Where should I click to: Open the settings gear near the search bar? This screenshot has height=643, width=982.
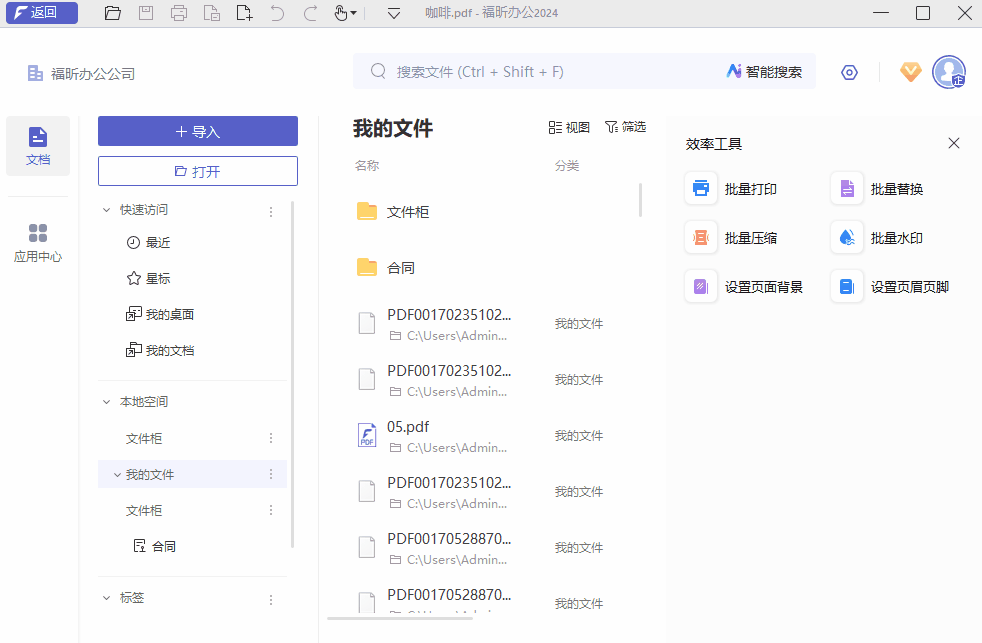pos(849,72)
